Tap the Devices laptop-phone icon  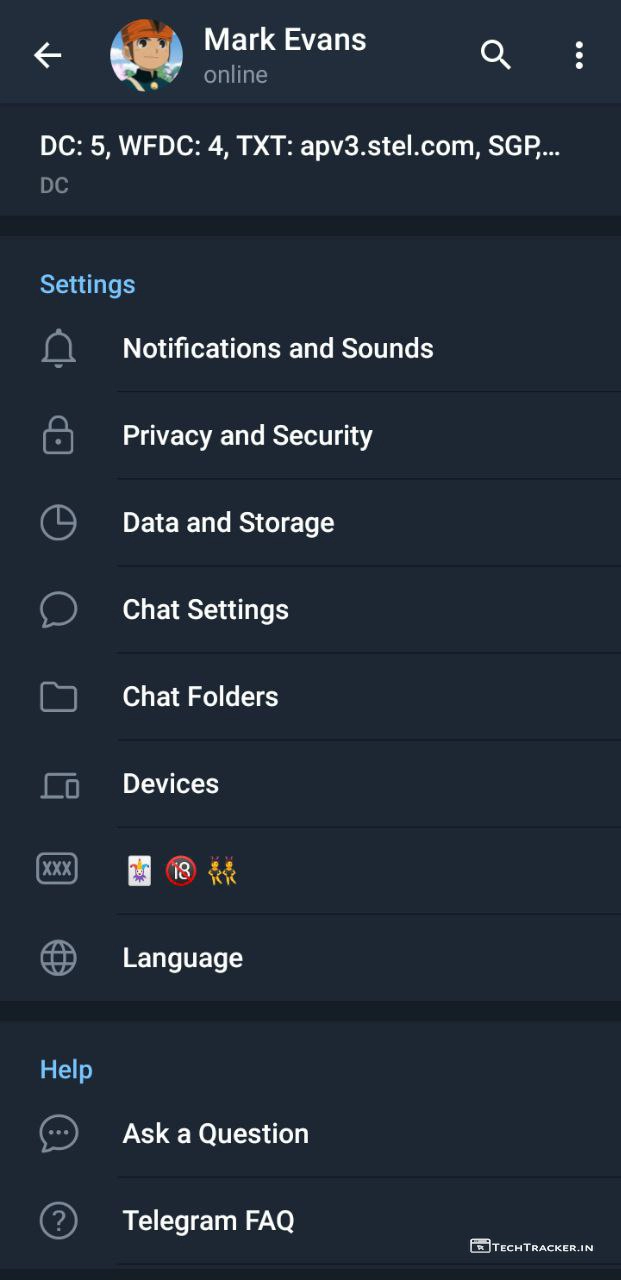pyautogui.click(x=59, y=785)
